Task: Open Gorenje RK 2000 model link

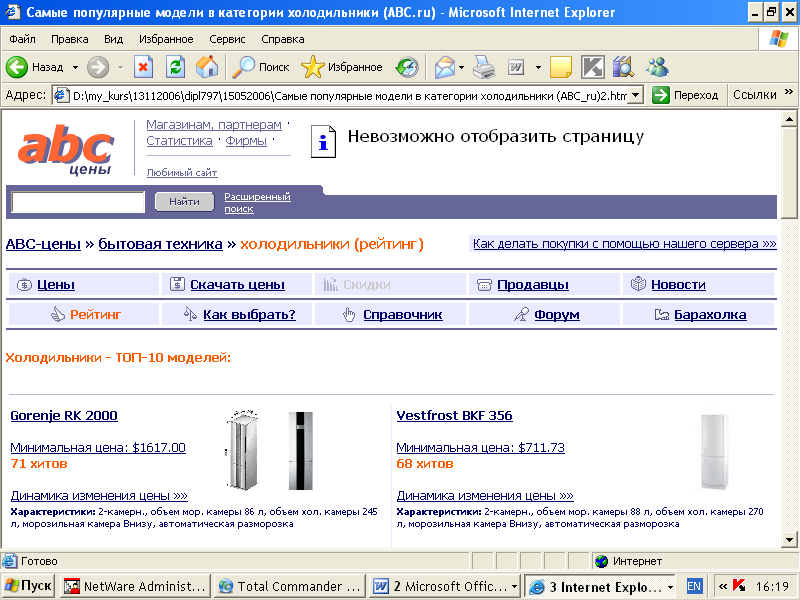Action: coord(64,415)
